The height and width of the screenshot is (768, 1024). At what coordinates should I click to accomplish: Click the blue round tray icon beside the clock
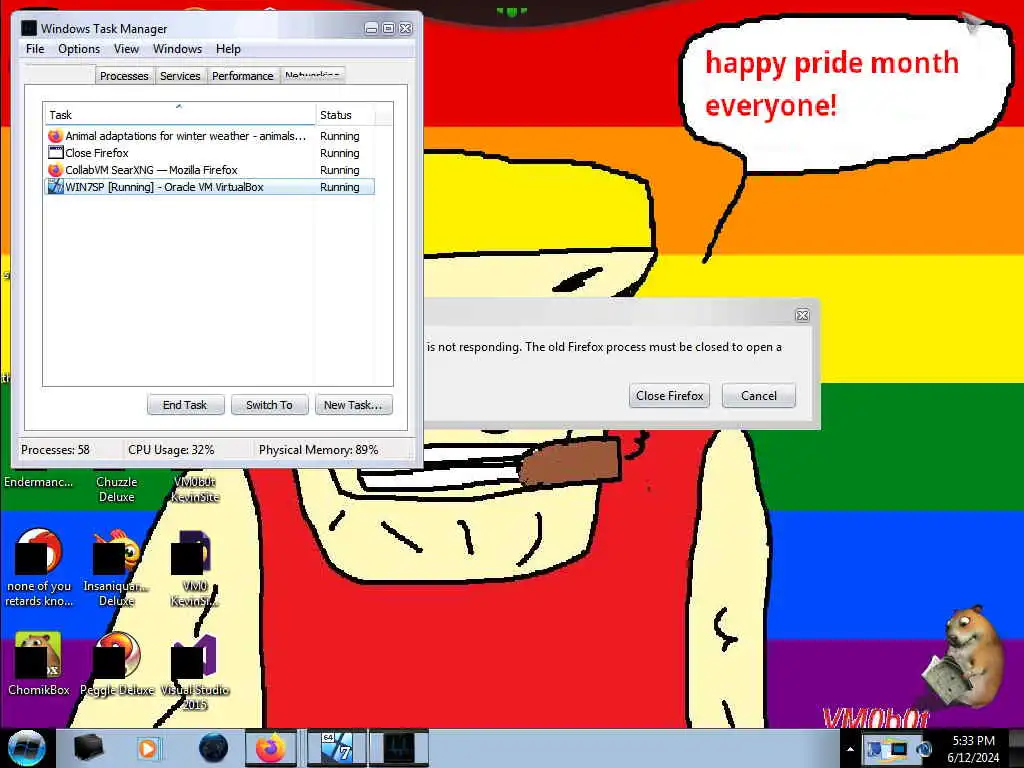[x=923, y=749]
